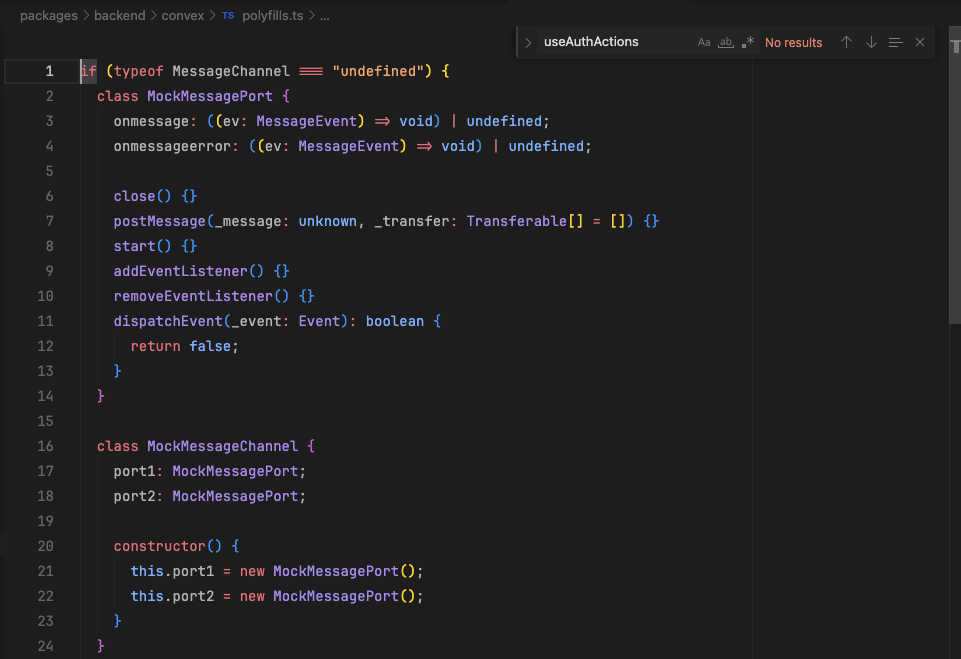Toggle Find in Selection icon
This screenshot has width=961, height=659.
[x=895, y=42]
